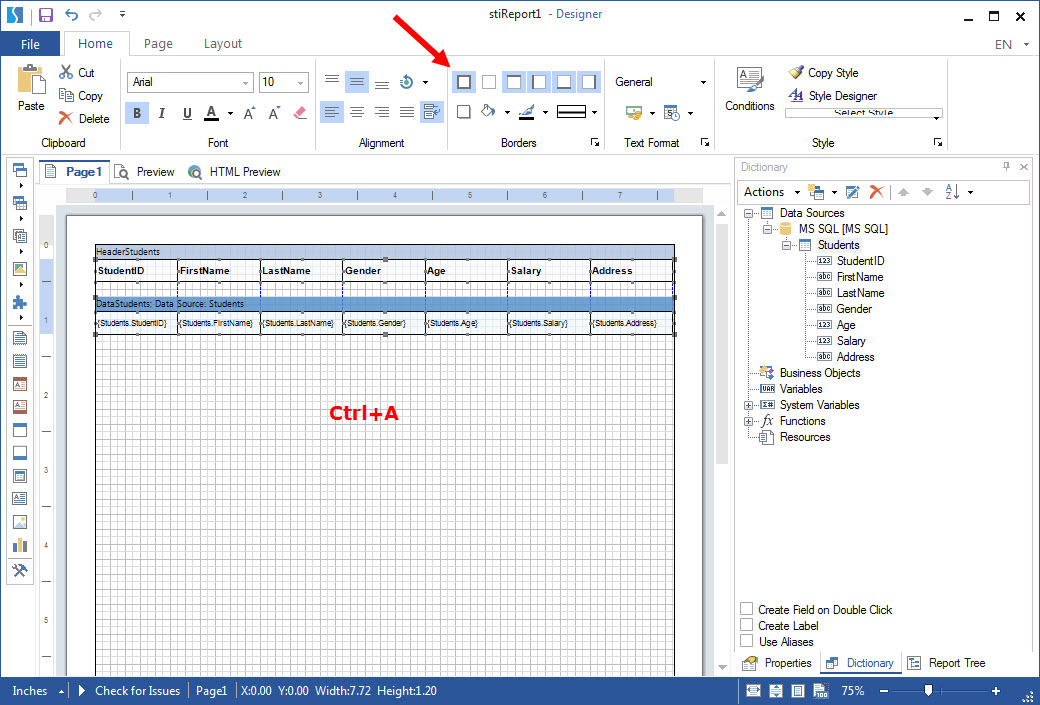Toggle Bold formatting button
The image size is (1040, 705).
click(138, 113)
